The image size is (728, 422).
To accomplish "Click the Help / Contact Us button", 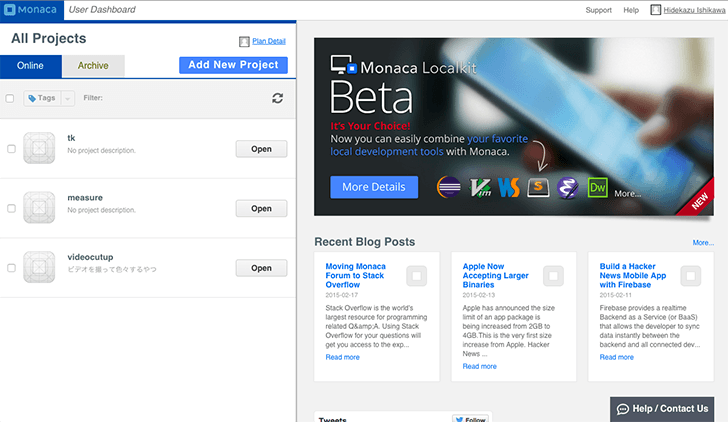I will coord(663,409).
